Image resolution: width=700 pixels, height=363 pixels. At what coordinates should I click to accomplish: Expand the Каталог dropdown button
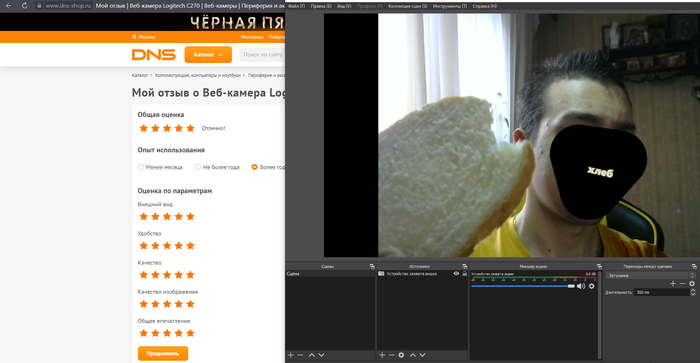[208, 54]
